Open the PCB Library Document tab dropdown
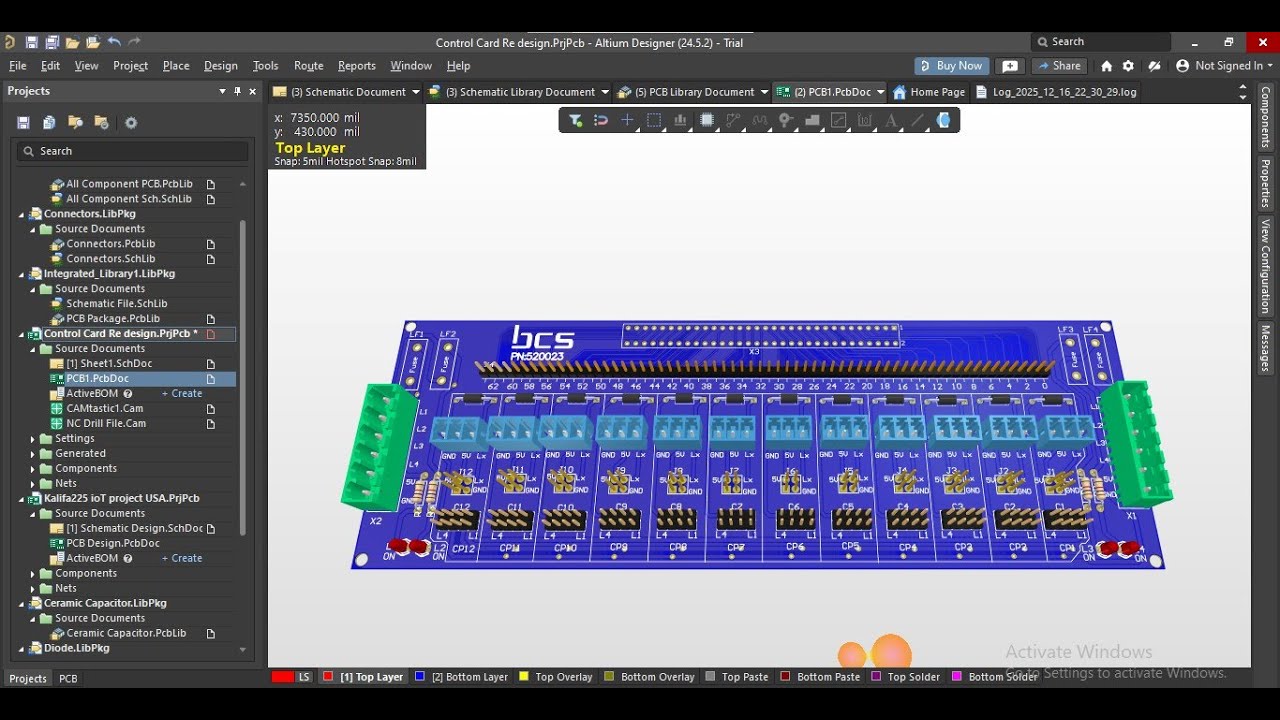Image resolution: width=1280 pixels, height=720 pixels. (x=764, y=92)
